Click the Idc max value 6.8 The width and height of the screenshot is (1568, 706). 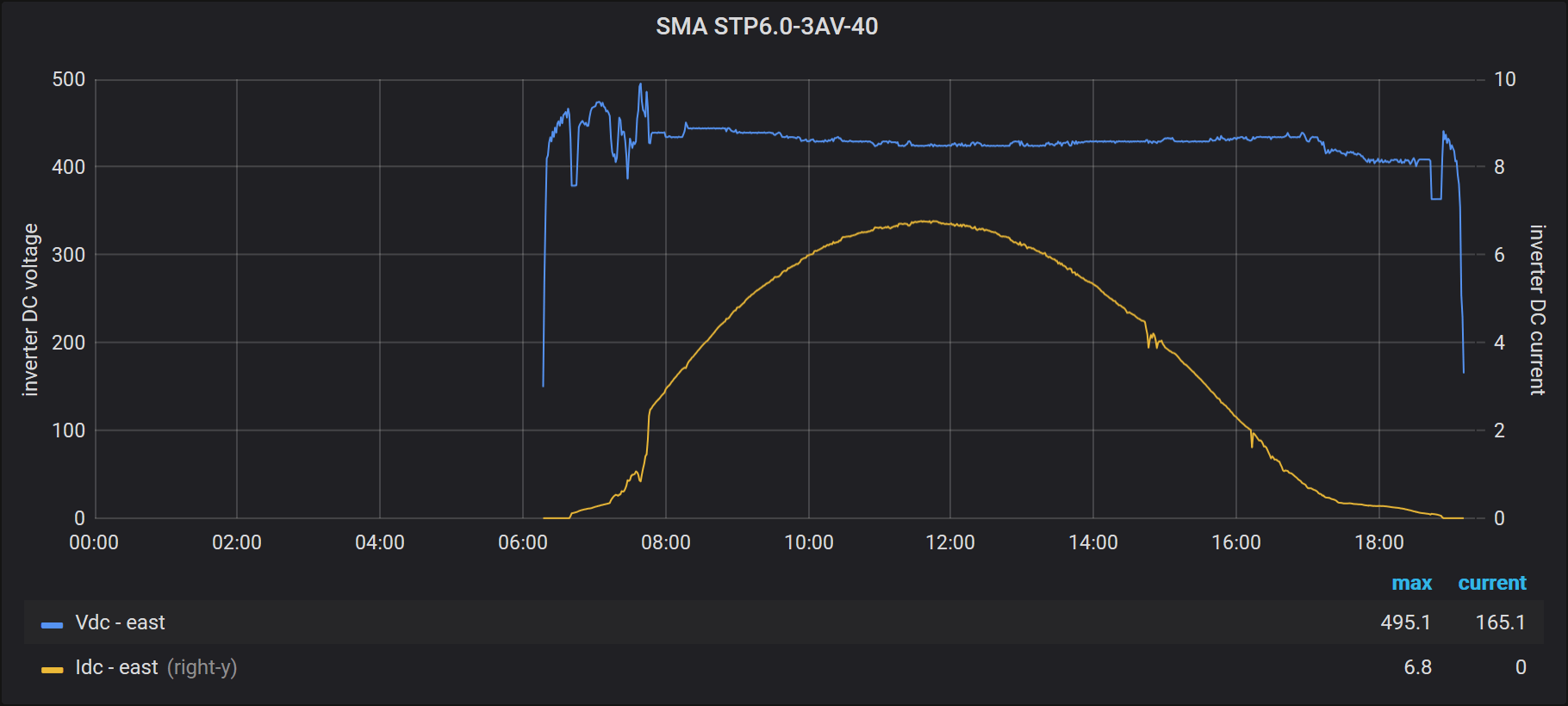[x=1417, y=667]
